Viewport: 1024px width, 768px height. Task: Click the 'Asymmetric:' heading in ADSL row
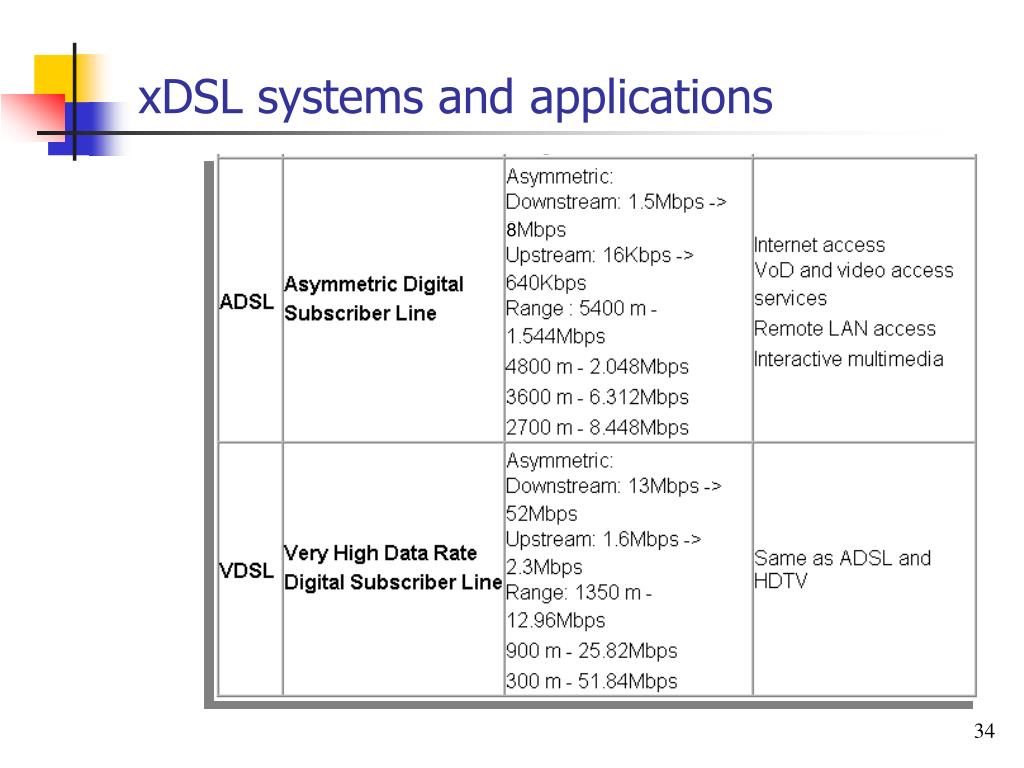pos(560,176)
